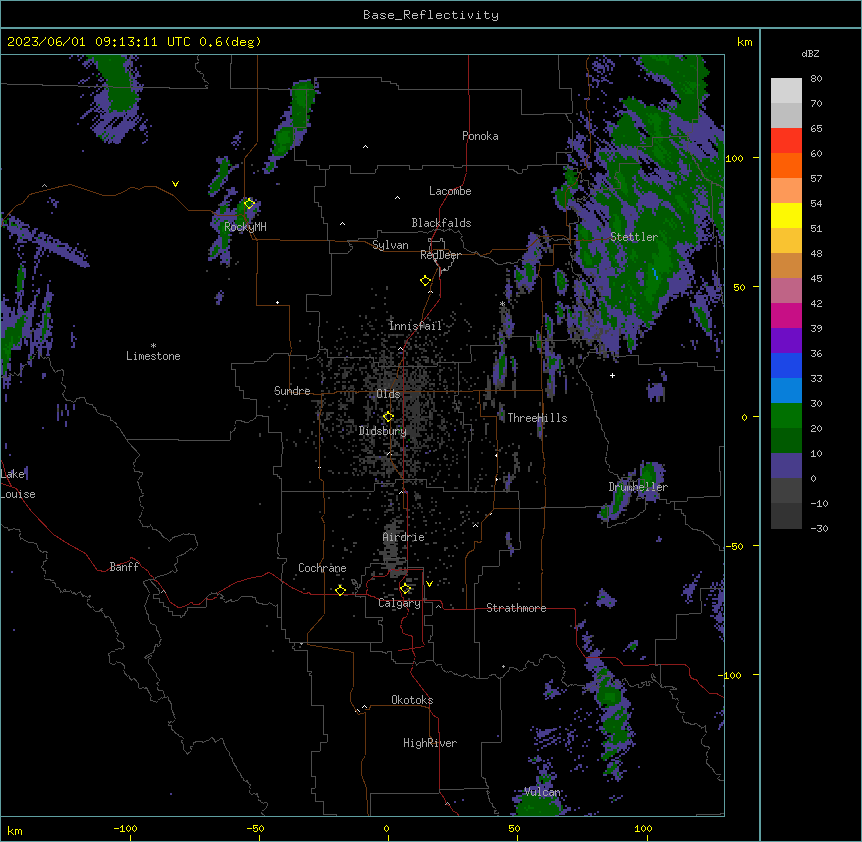The image size is (862, 842).
Task: Choose the purple 39 to 36 dBZ swatch
Action: (x=786, y=341)
